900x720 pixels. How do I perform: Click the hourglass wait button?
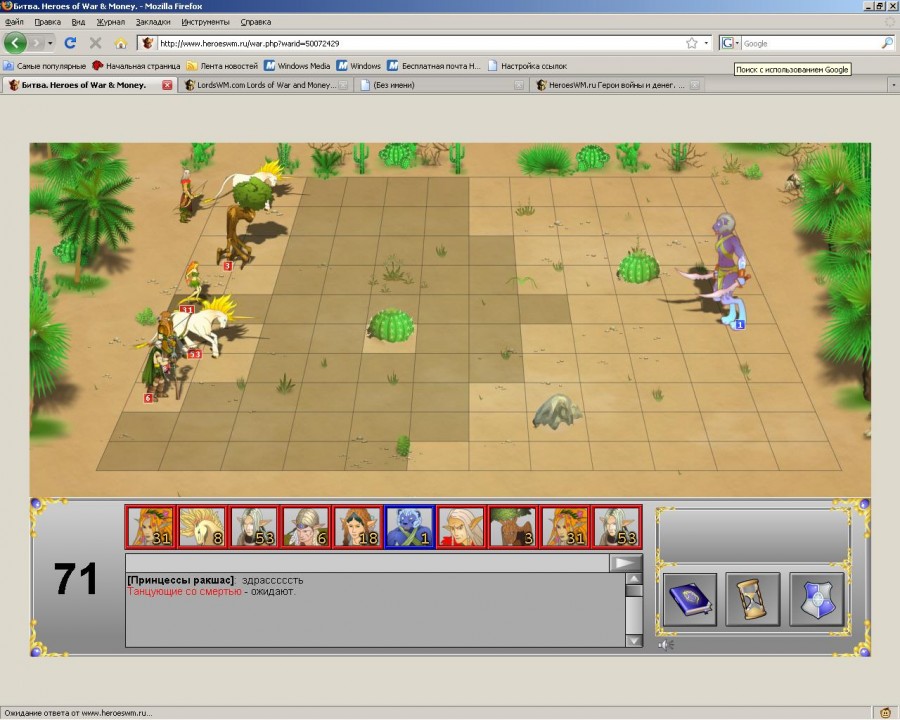point(752,599)
